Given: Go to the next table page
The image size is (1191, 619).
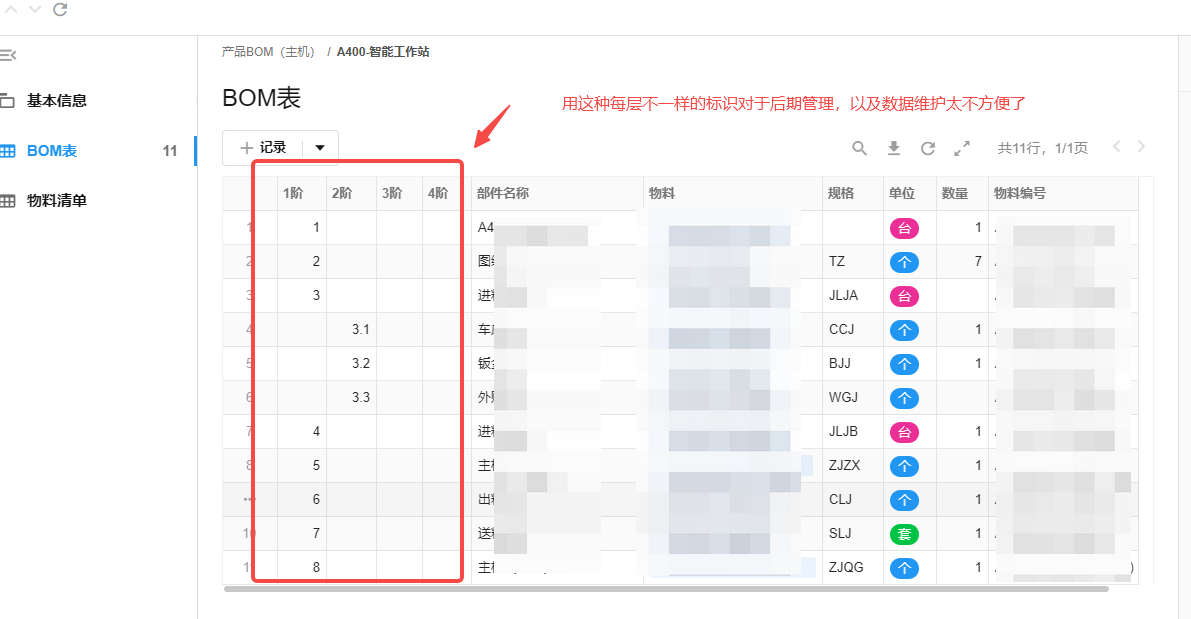Looking at the screenshot, I should 1141,147.
